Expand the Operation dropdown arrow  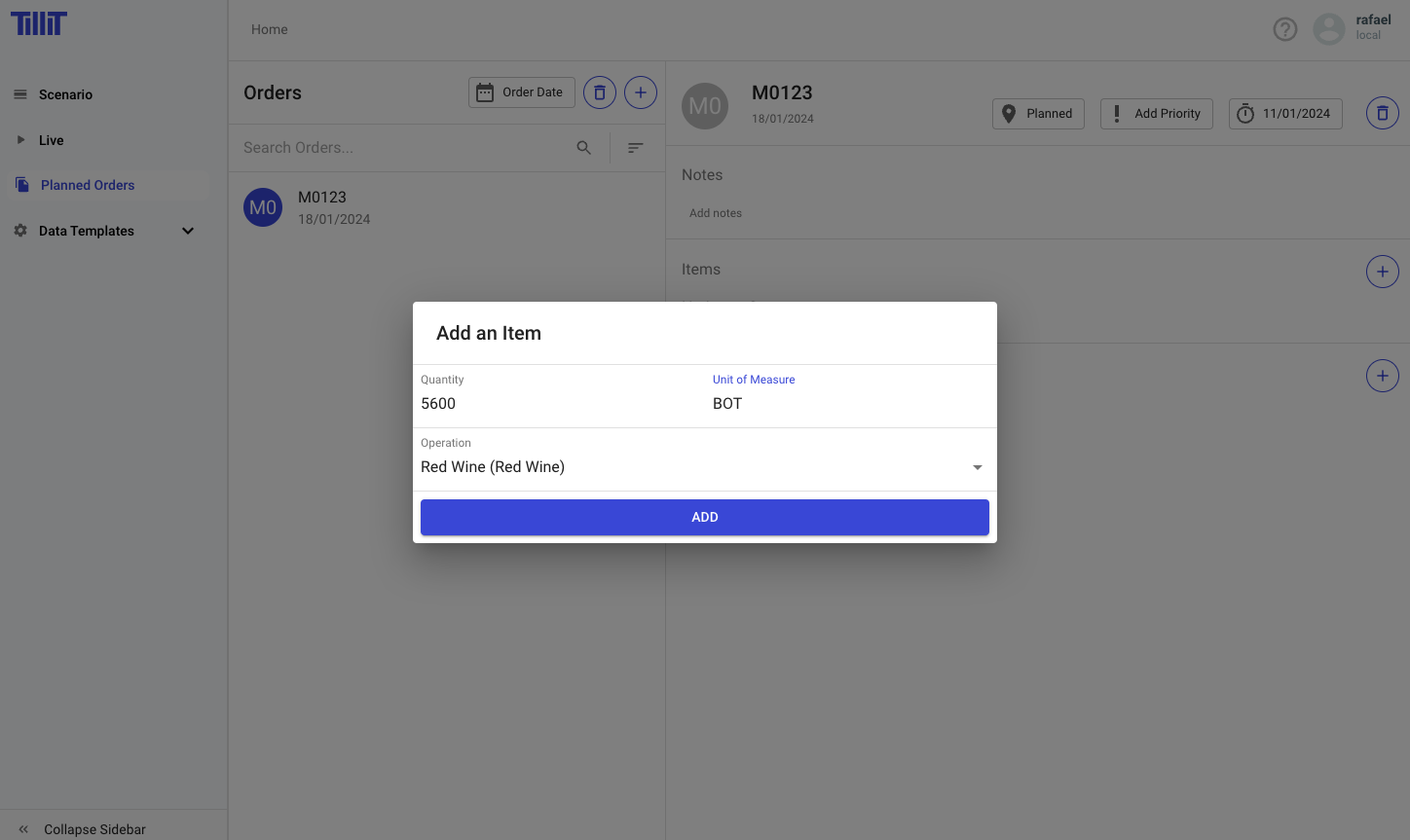tap(978, 467)
